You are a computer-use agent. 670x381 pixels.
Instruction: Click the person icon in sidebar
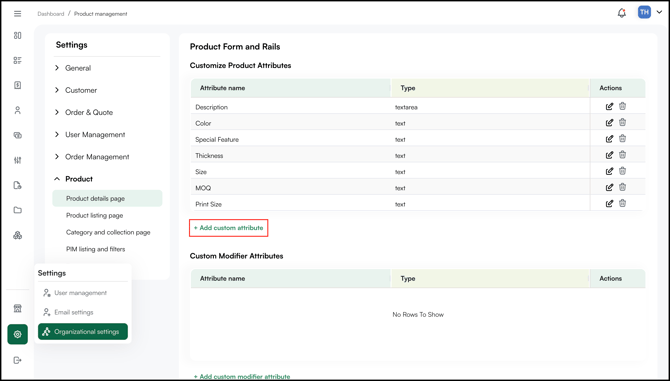point(18,110)
